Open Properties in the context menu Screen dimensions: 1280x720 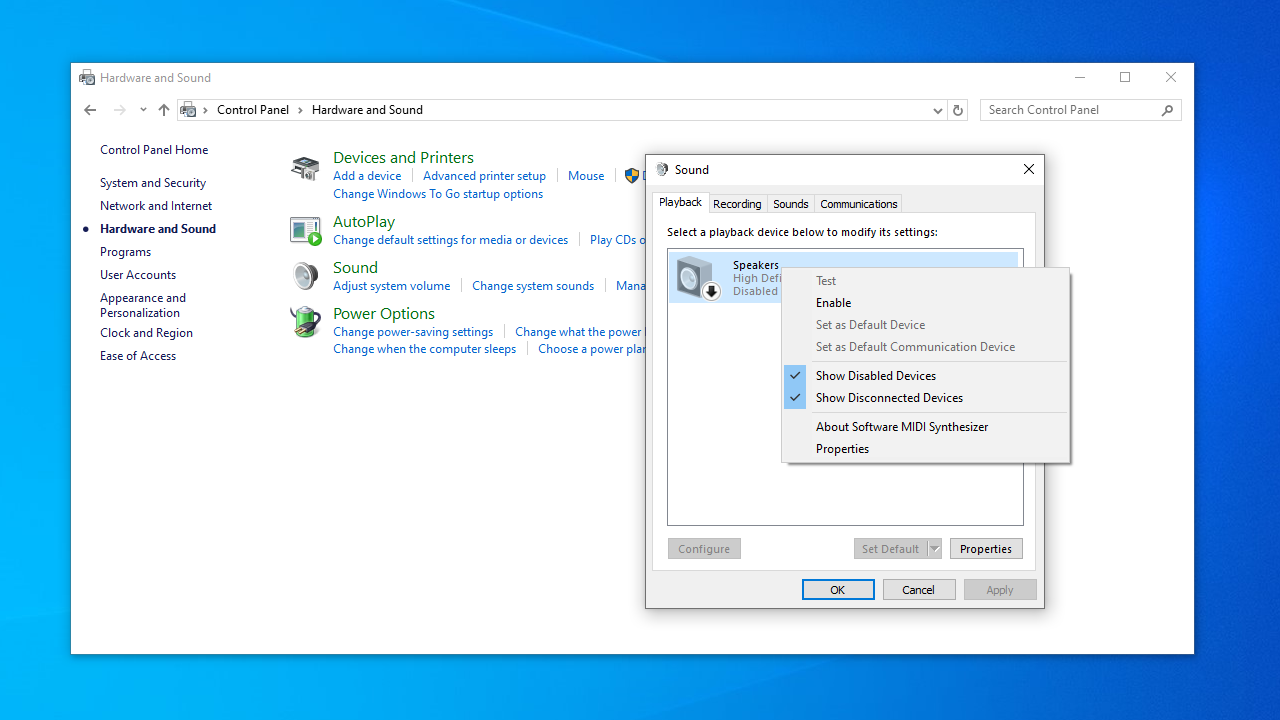pyautogui.click(x=842, y=449)
